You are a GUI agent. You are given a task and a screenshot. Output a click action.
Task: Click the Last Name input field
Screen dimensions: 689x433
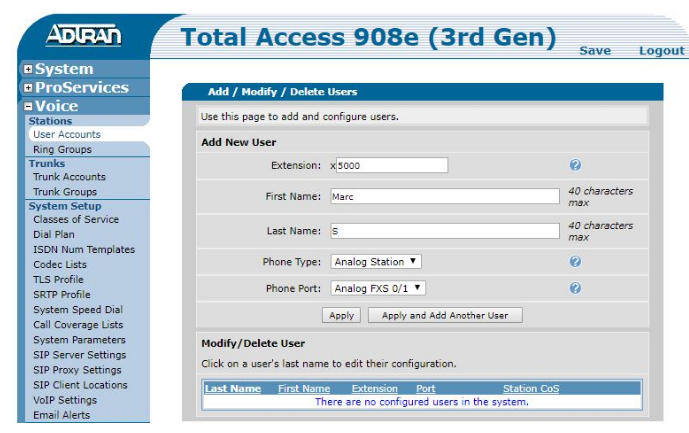pos(445,231)
